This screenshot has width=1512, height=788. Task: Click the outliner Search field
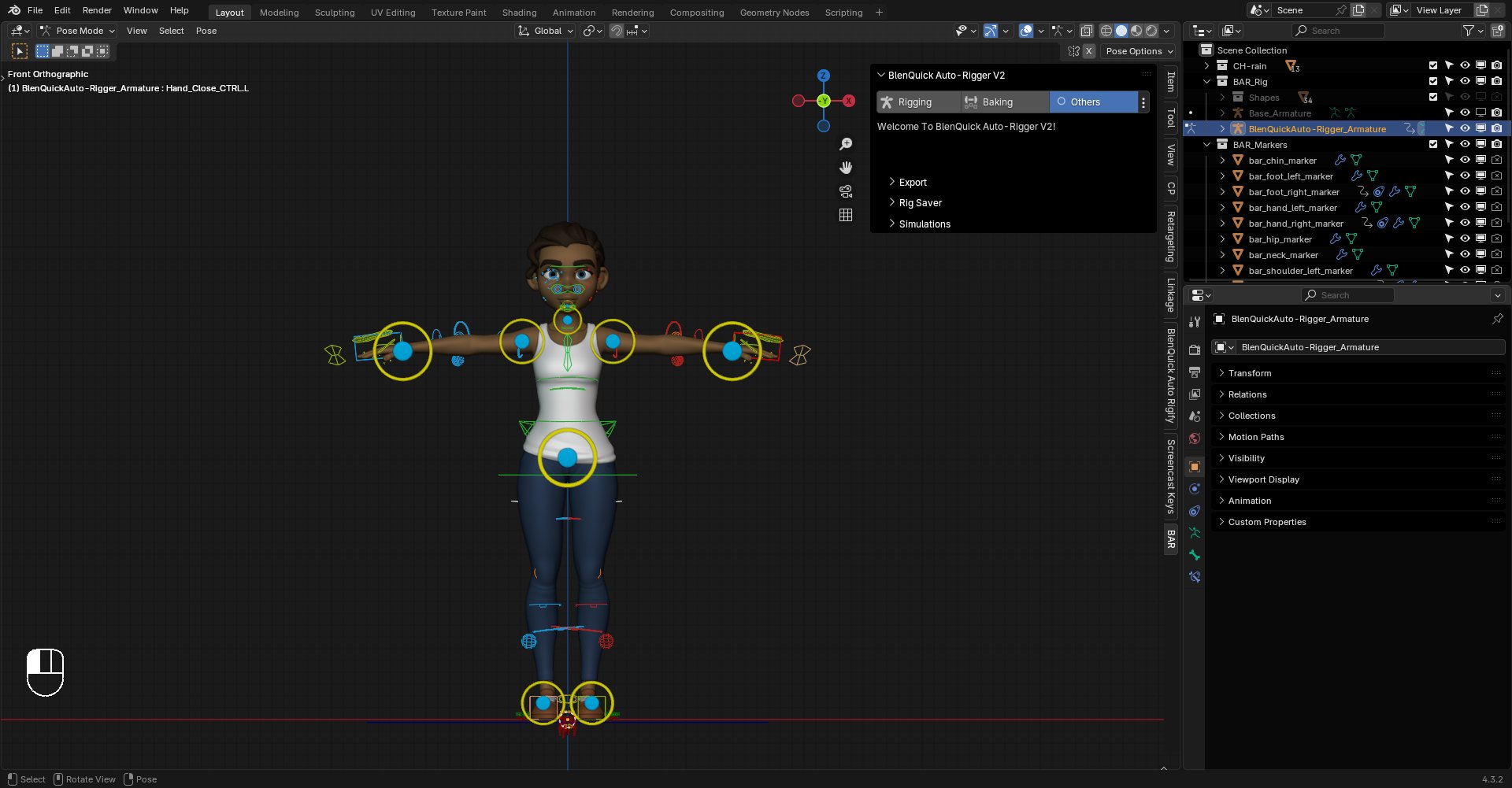(x=1339, y=30)
